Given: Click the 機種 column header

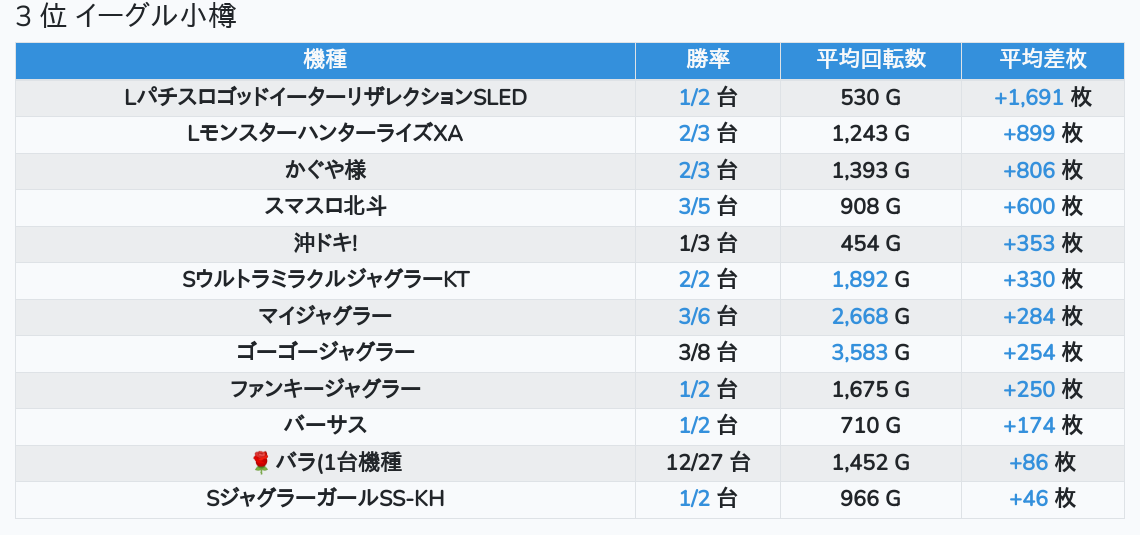Looking at the screenshot, I should (x=325, y=59).
